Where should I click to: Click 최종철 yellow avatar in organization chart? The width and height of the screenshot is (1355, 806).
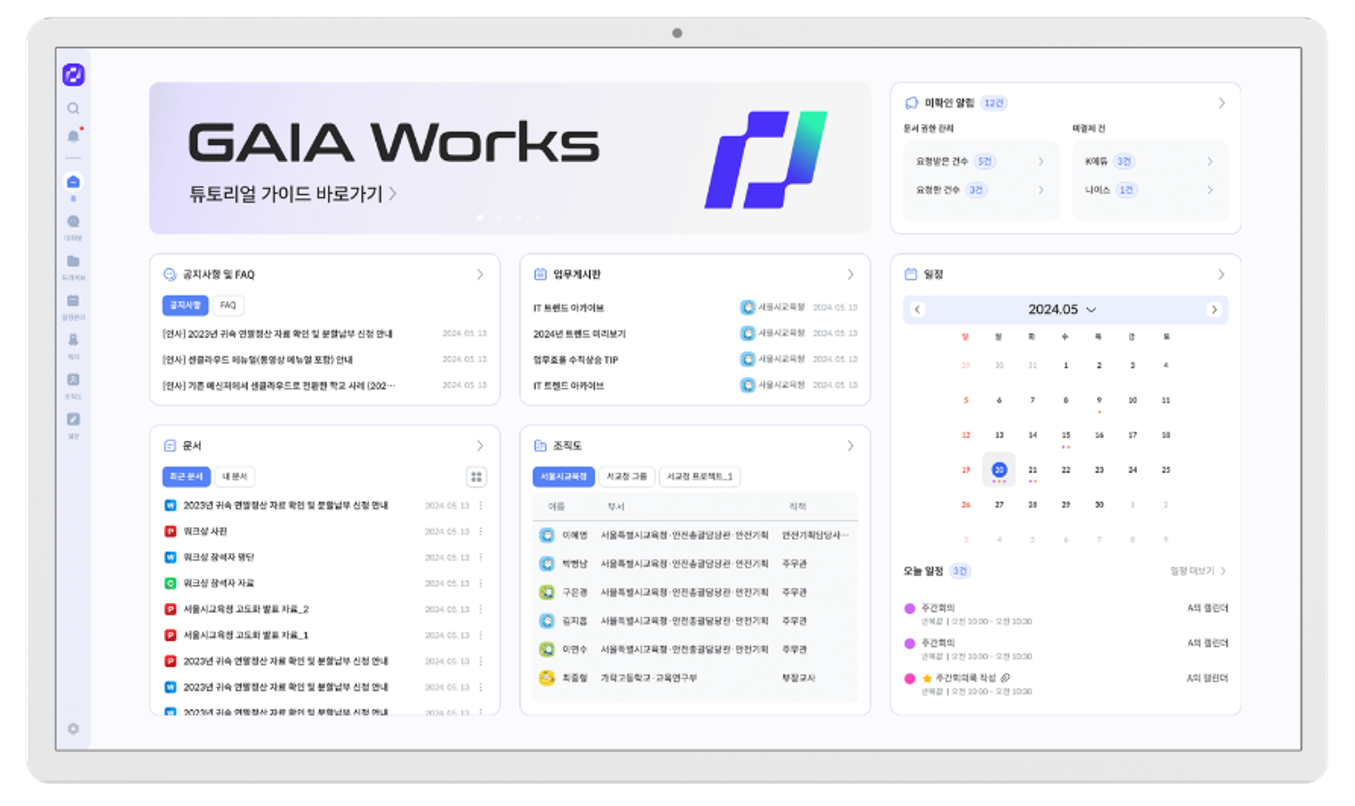(547, 678)
